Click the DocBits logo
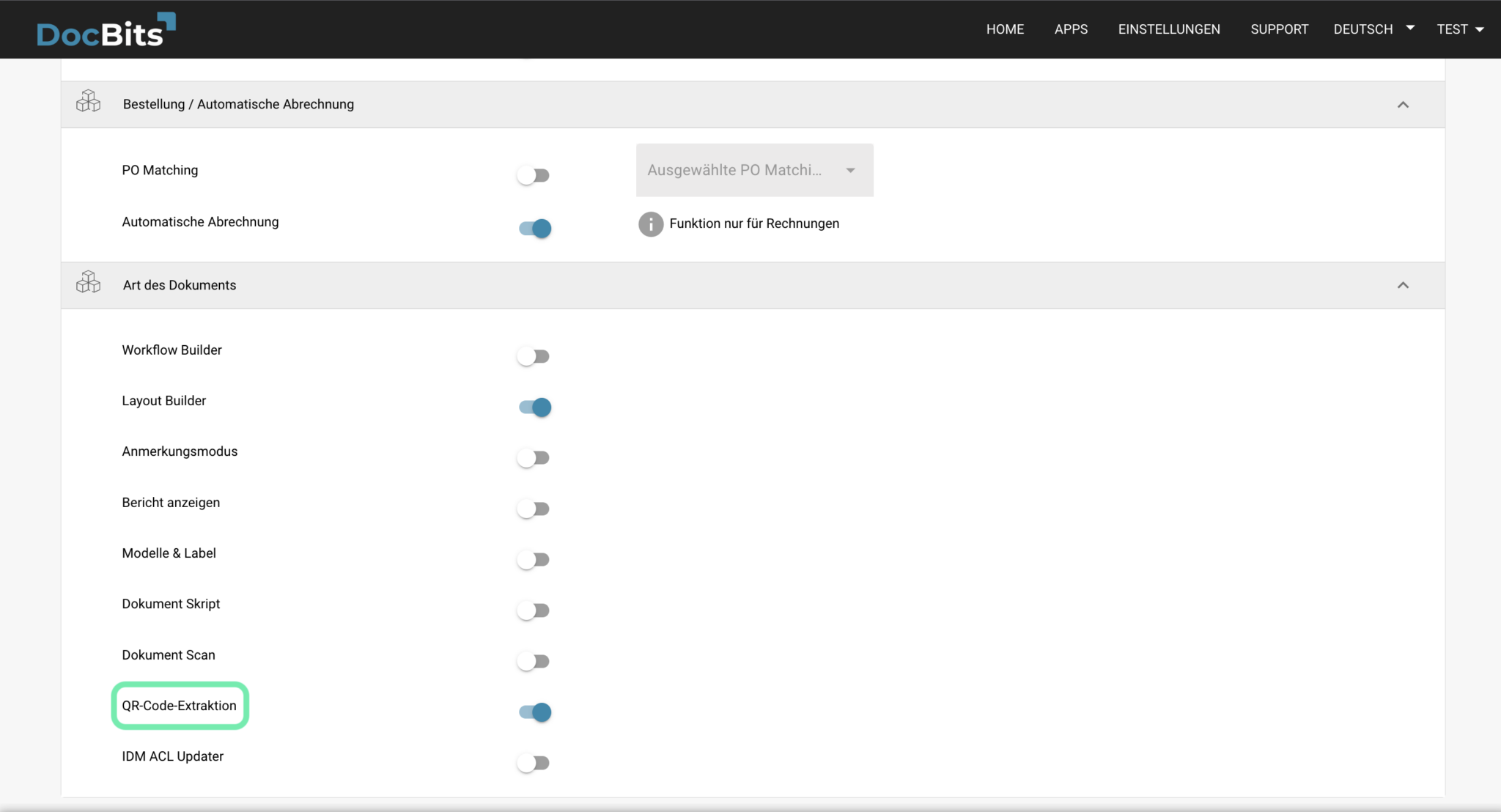Viewport: 1501px width, 812px height. 106,31
